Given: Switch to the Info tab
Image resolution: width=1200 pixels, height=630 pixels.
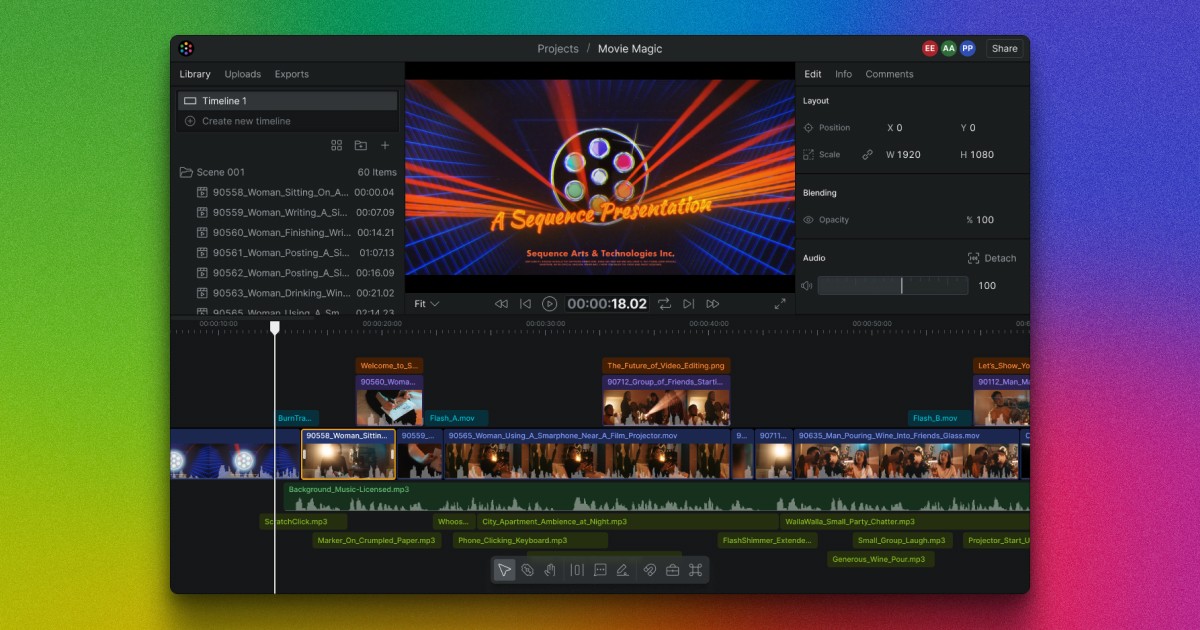Looking at the screenshot, I should 844,74.
